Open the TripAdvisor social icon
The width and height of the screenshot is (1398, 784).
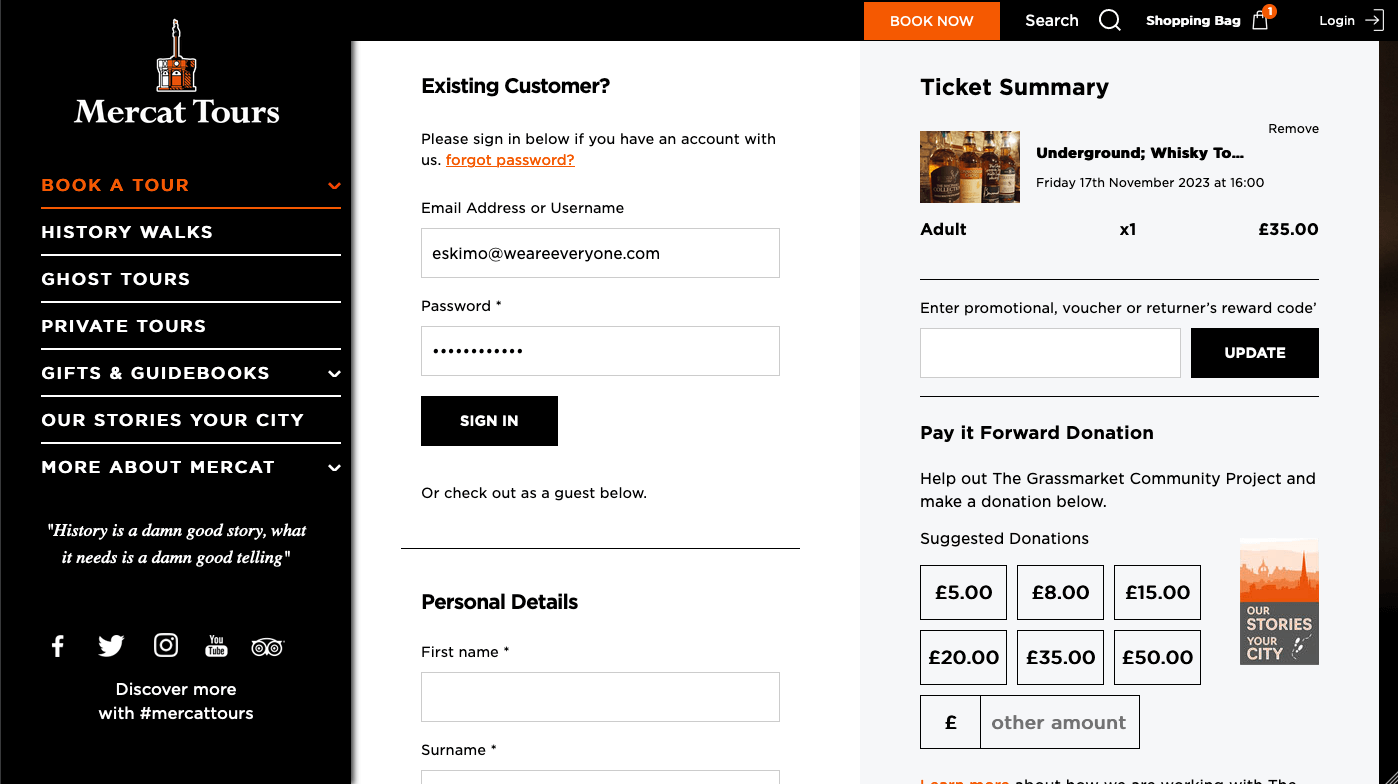(267, 647)
